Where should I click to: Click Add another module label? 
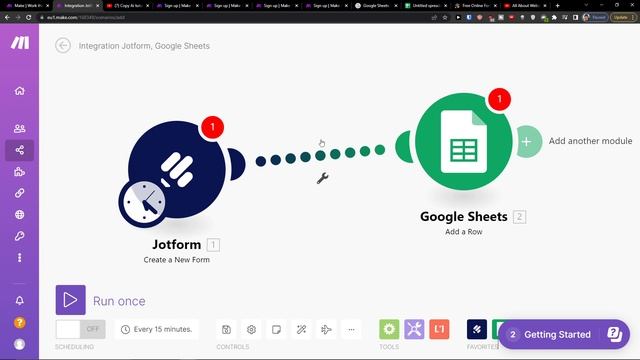coord(590,141)
